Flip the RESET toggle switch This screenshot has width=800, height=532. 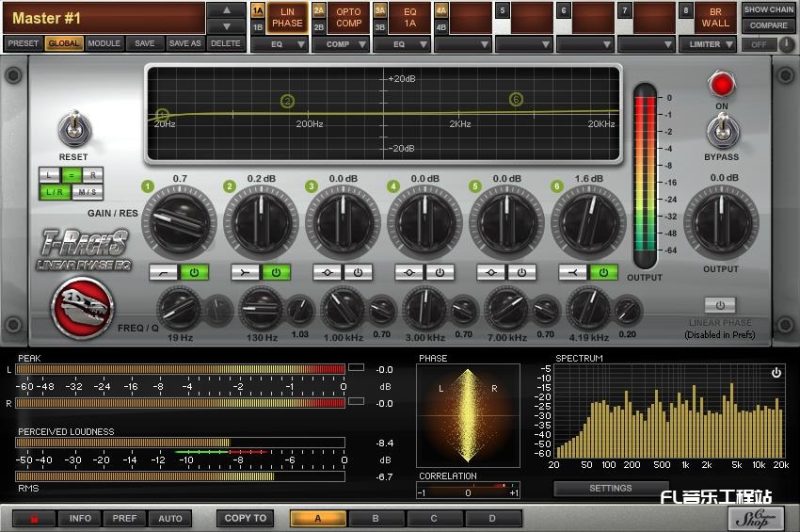(x=73, y=130)
